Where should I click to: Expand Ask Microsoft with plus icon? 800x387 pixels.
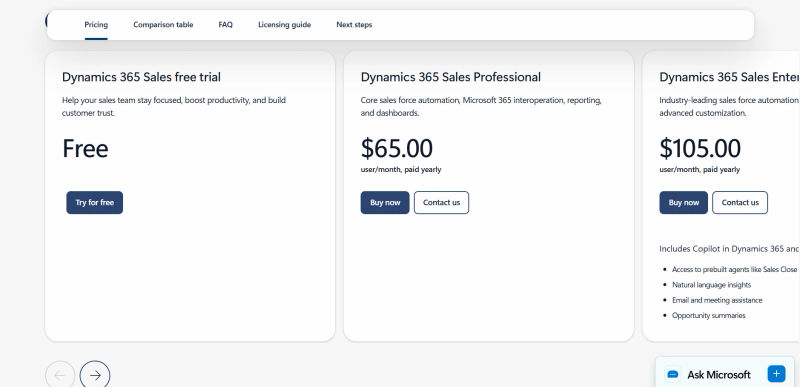776,374
